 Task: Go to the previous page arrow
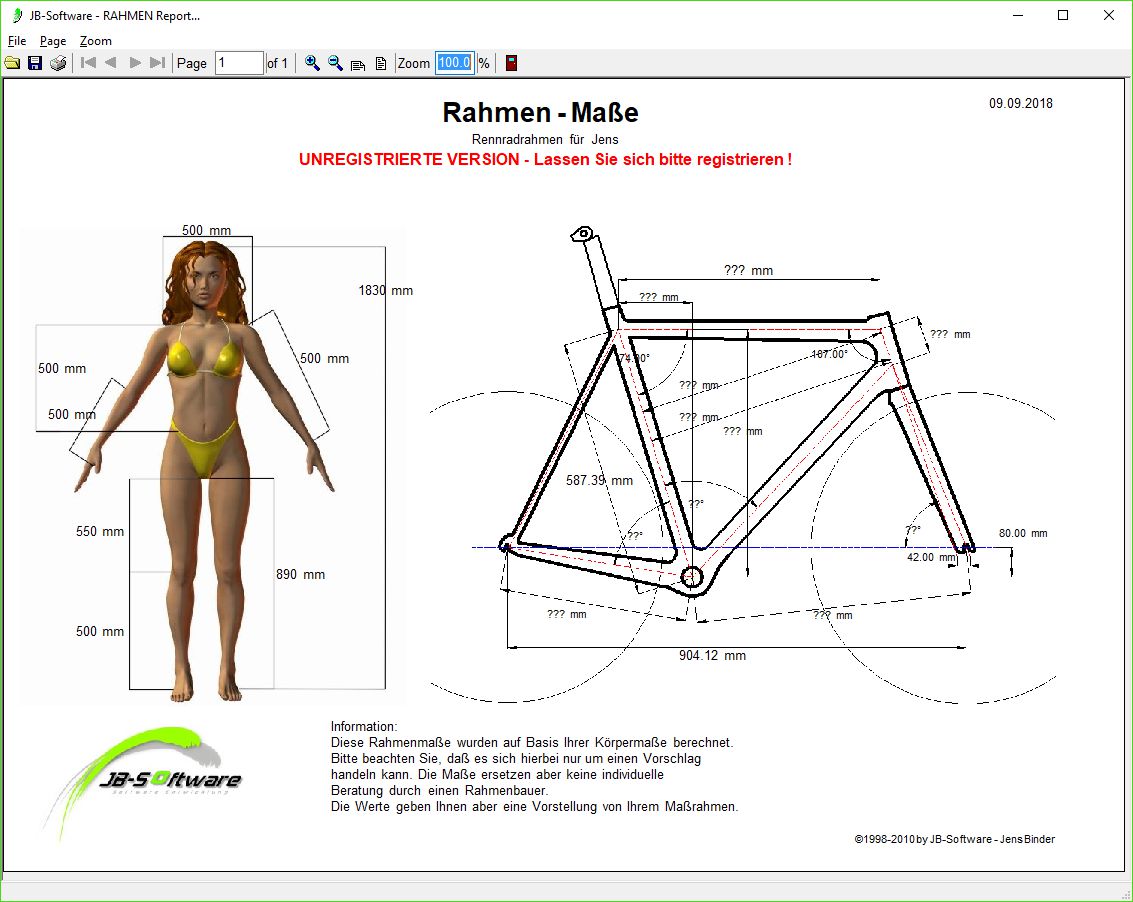coord(111,63)
